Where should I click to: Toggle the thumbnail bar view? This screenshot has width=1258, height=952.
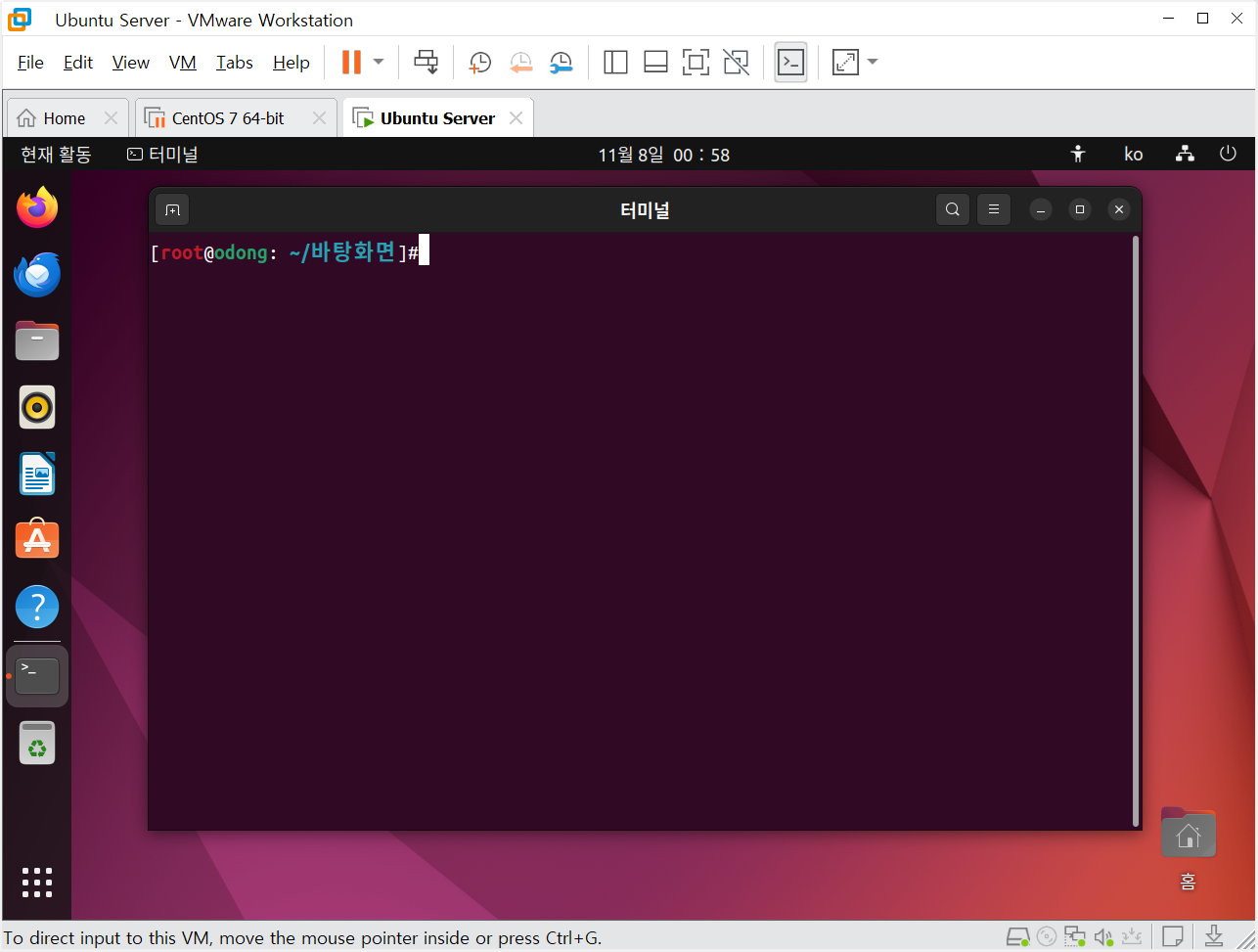tap(655, 63)
